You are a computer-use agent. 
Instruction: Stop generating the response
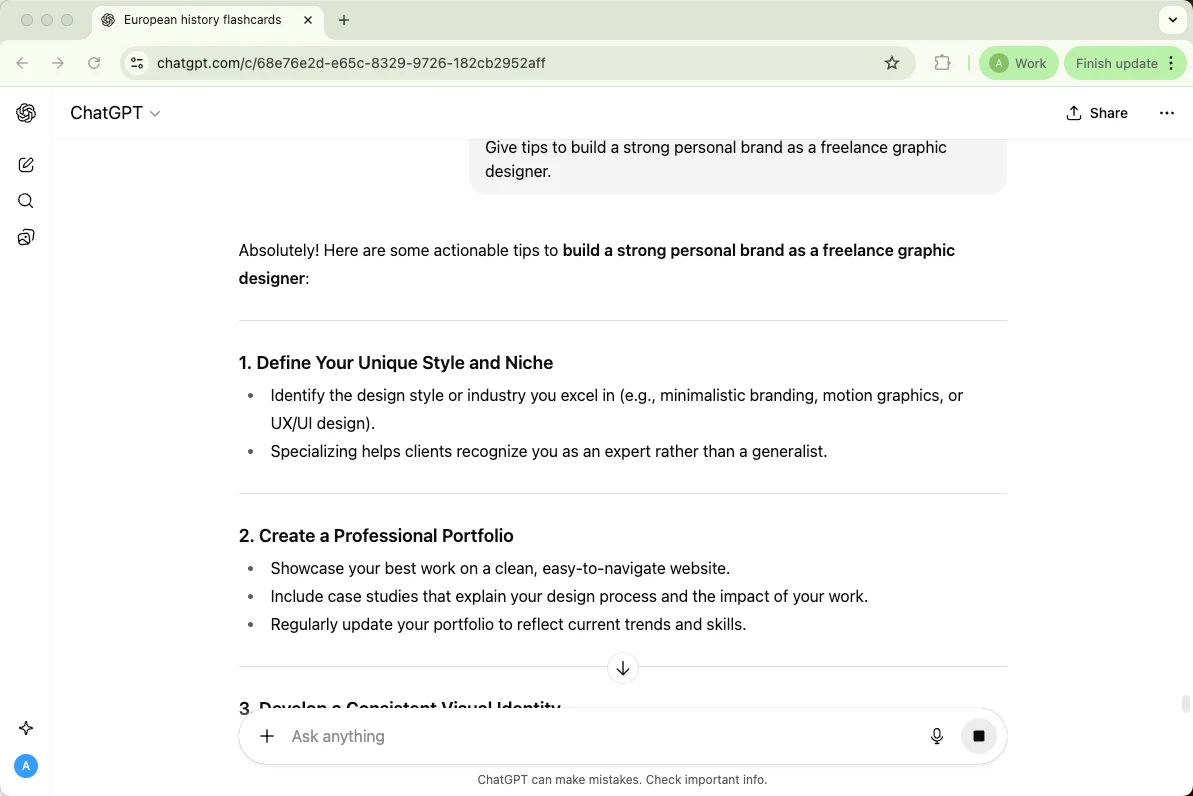(979, 736)
